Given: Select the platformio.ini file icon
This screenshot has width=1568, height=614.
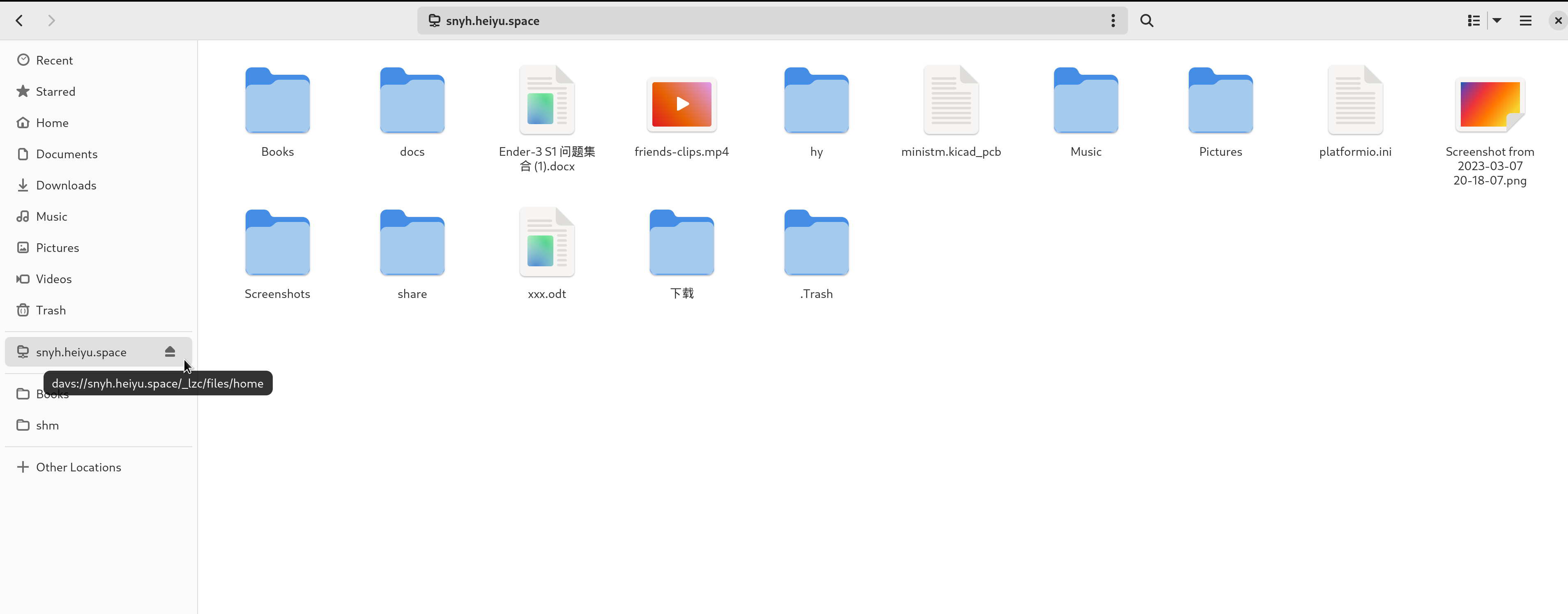Looking at the screenshot, I should [x=1355, y=100].
